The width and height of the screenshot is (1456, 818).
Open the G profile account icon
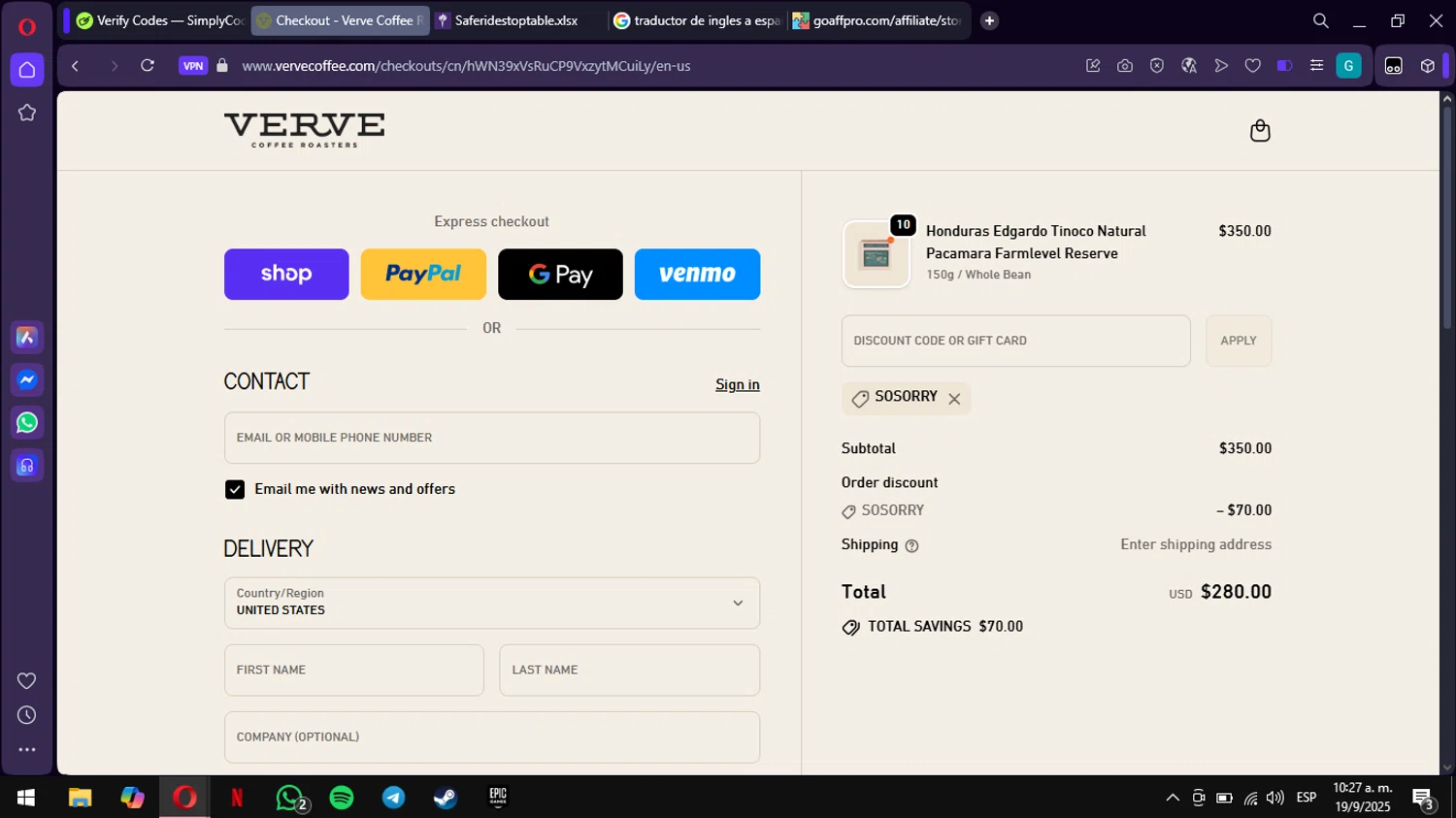click(x=1348, y=66)
